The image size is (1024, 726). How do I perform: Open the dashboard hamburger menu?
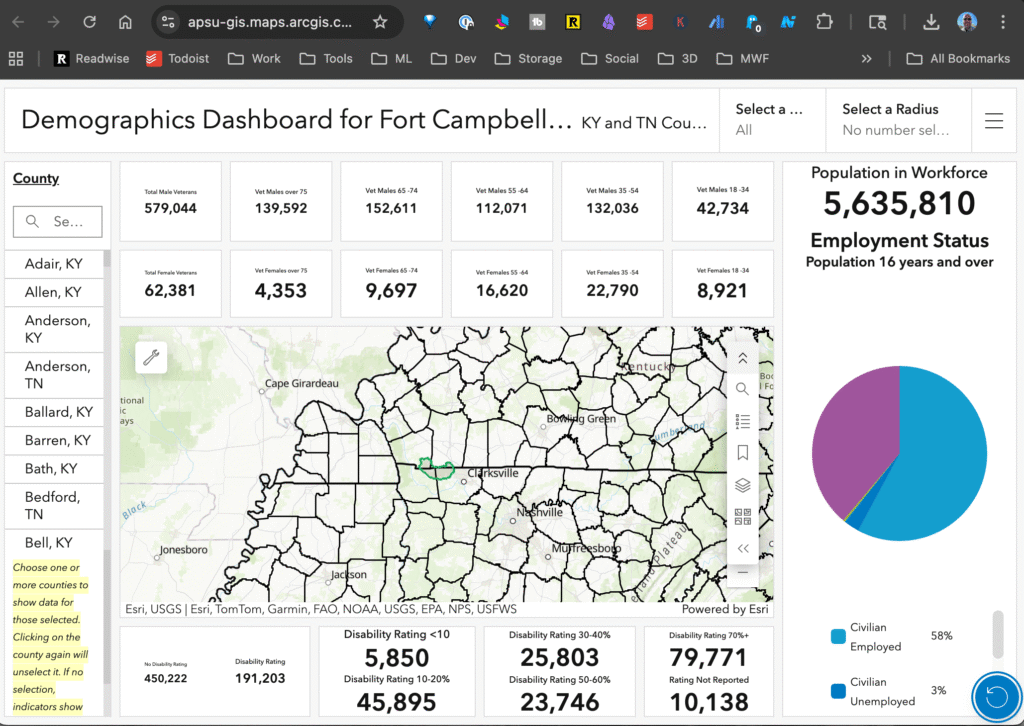pos(993,121)
